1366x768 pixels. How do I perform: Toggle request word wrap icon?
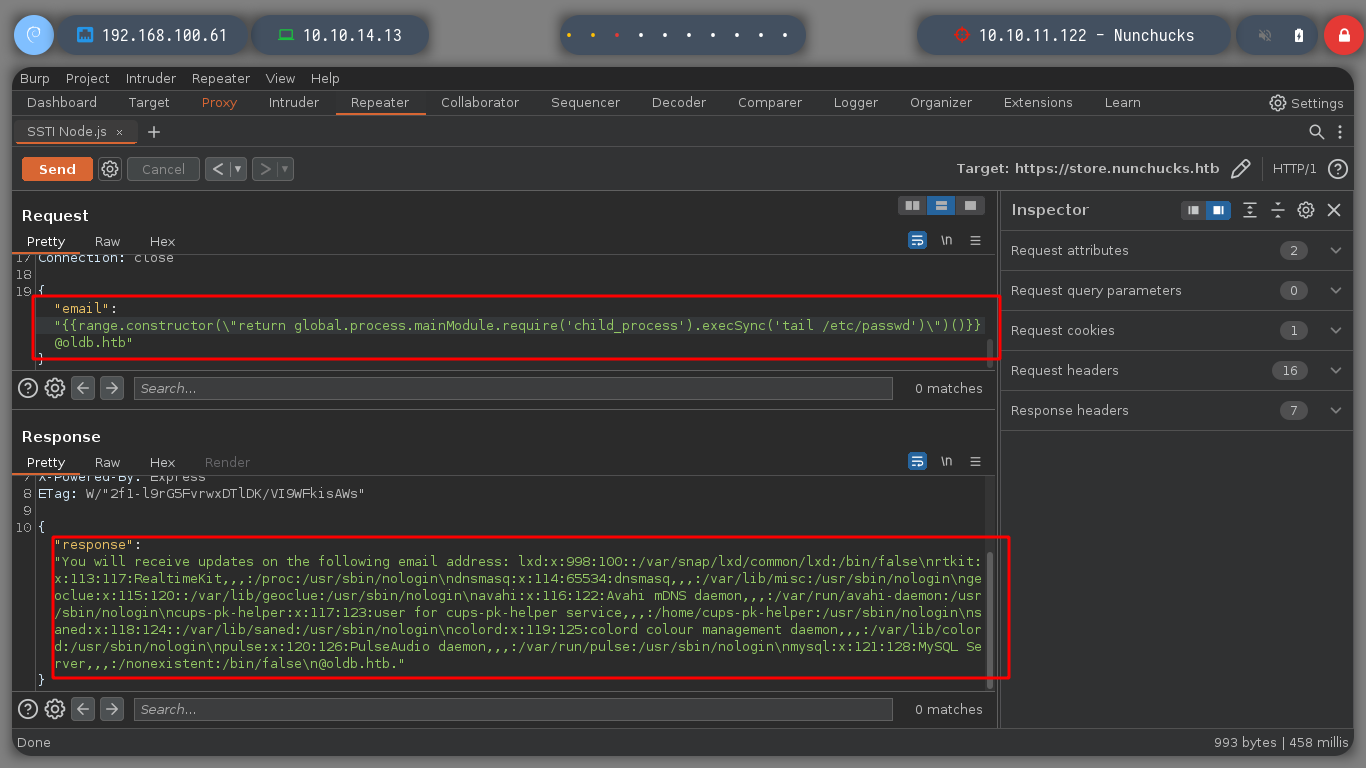[917, 241]
